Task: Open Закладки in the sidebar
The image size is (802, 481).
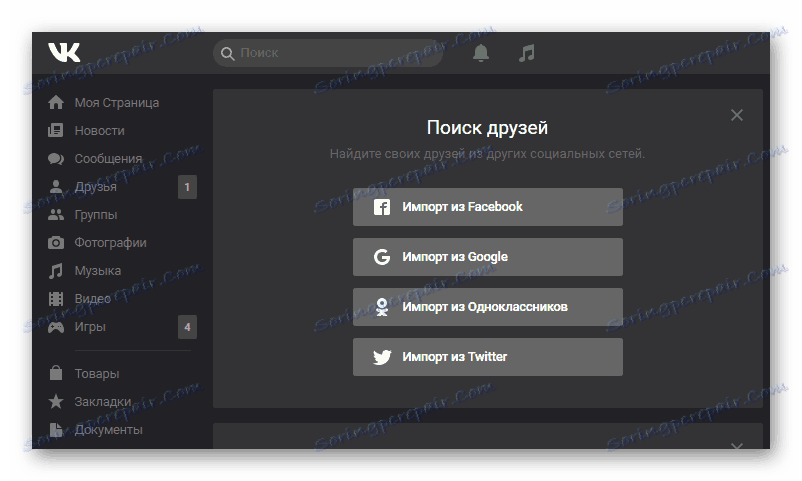Action: 103,402
